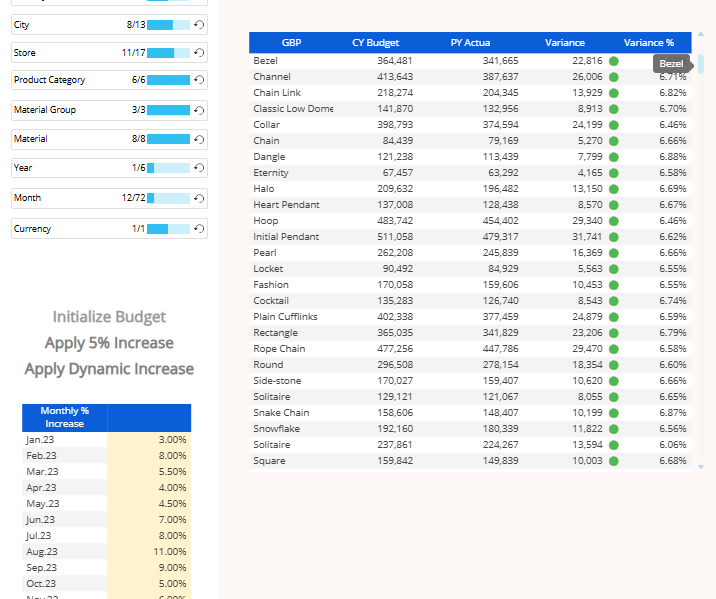716x599 pixels.
Task: Edit Jun.23 increase value 7.00%
Action: (149, 520)
